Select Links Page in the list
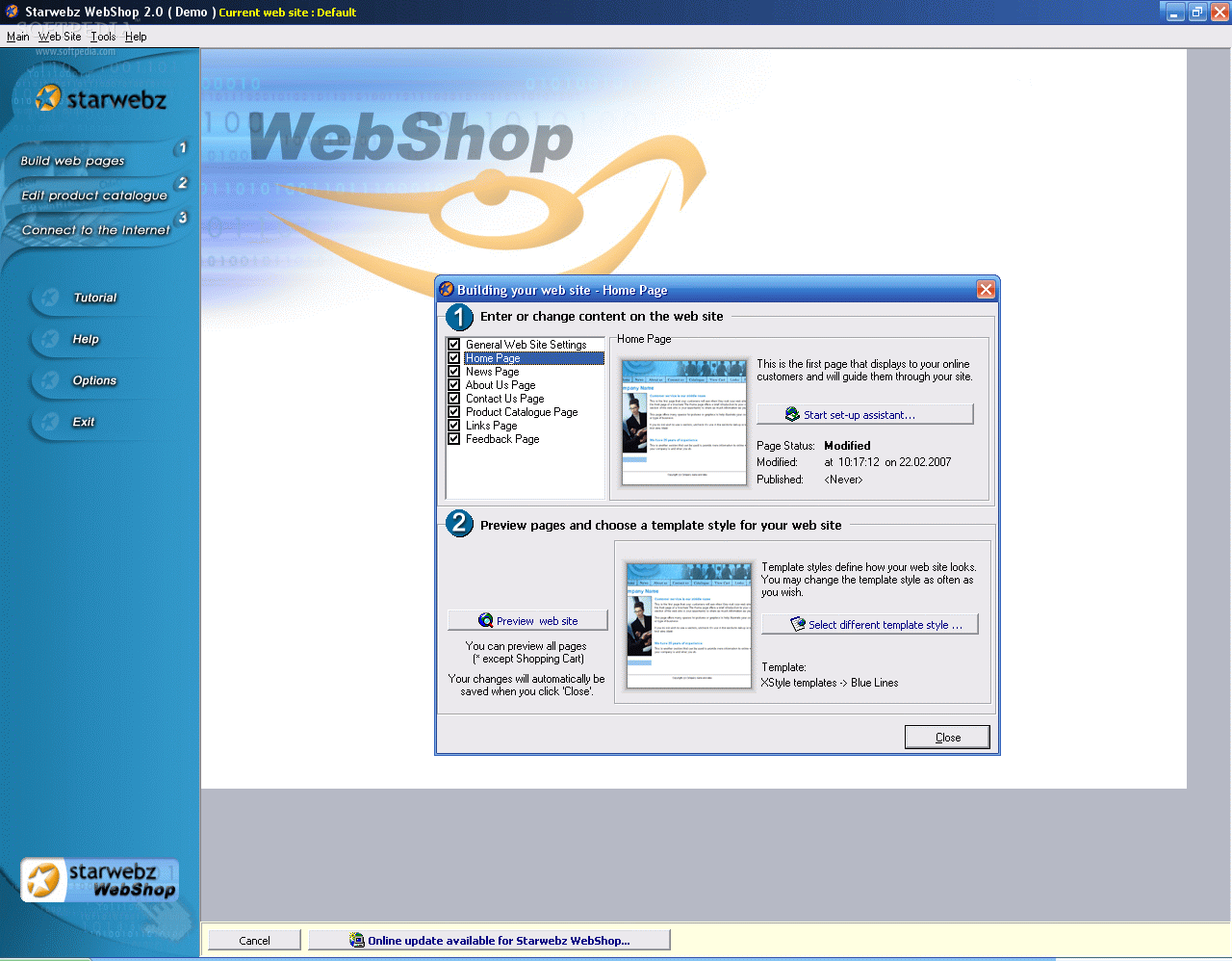 [491, 426]
